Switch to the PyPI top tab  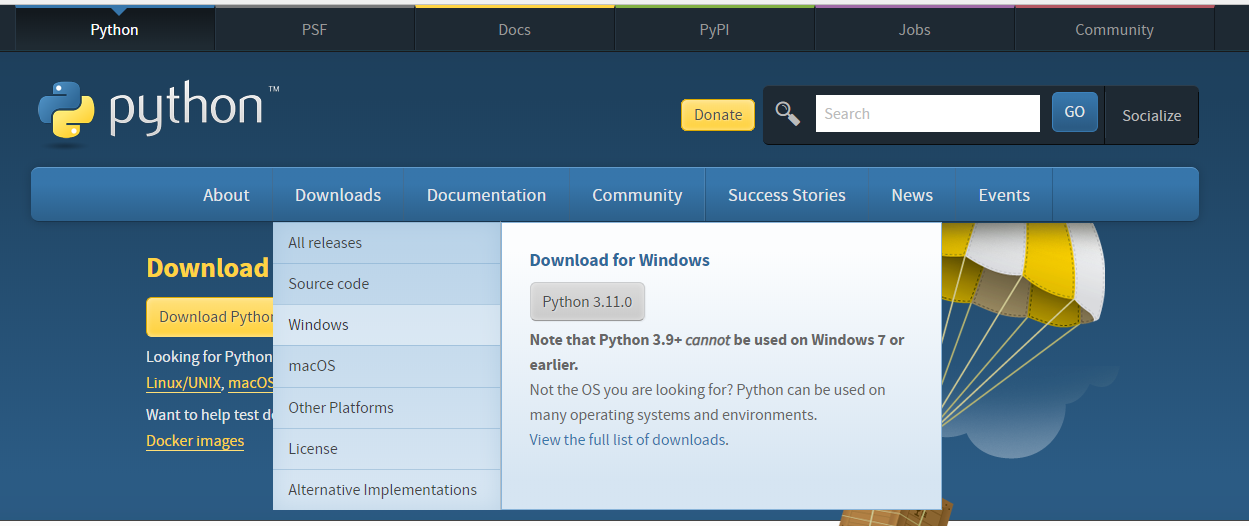pos(714,30)
